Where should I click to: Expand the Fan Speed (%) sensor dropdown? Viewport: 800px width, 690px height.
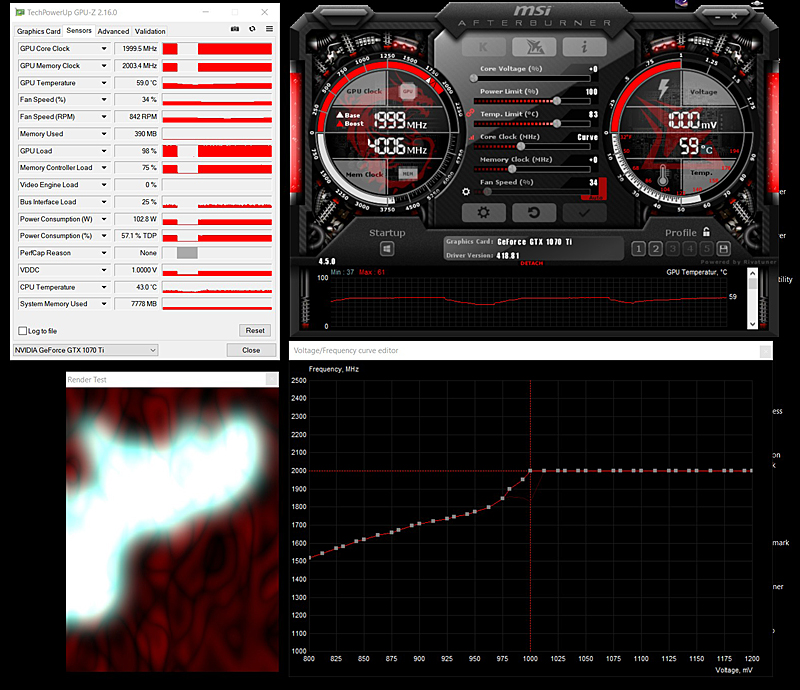[x=104, y=100]
